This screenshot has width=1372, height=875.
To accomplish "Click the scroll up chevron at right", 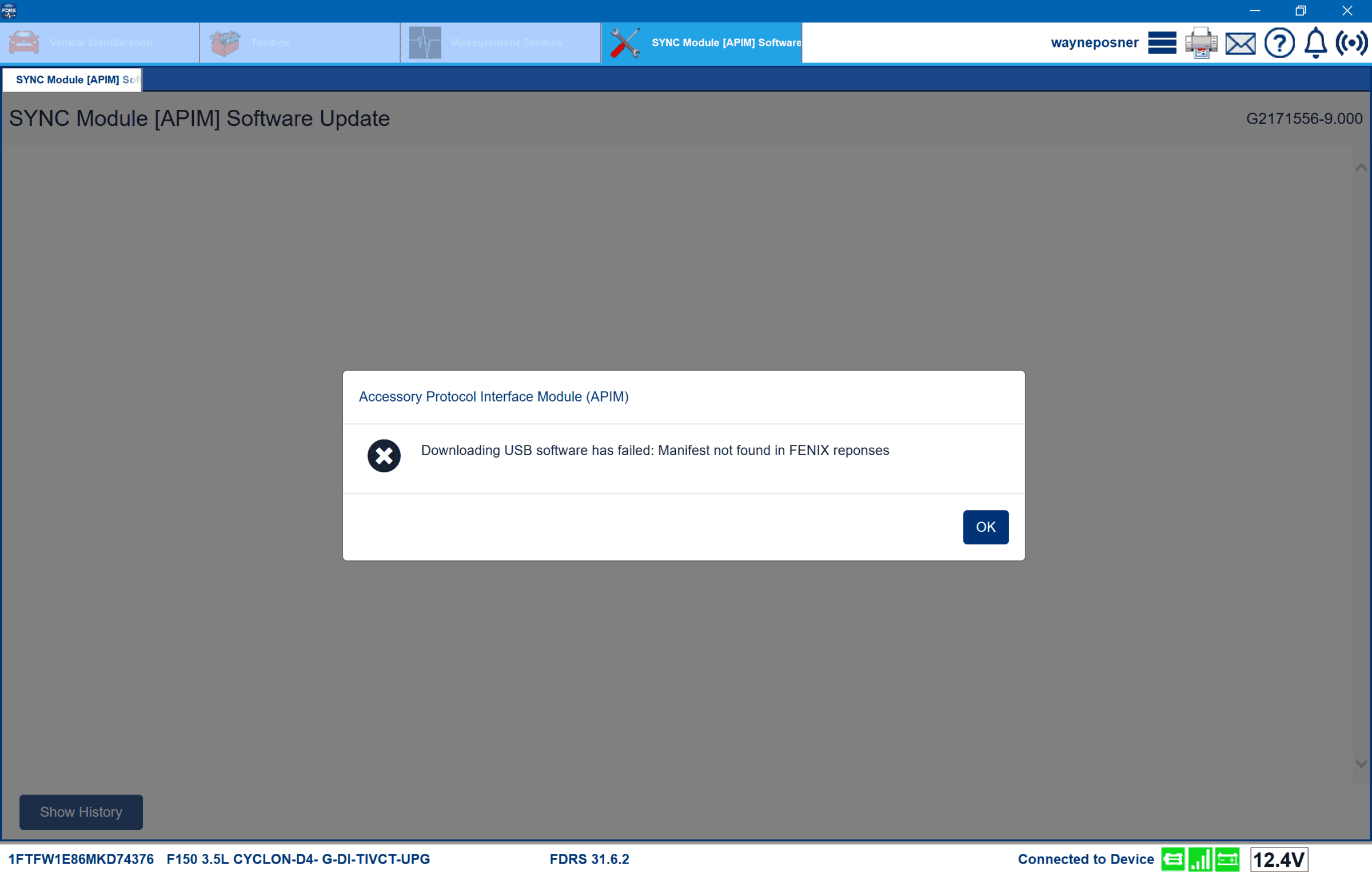I will click(1361, 168).
